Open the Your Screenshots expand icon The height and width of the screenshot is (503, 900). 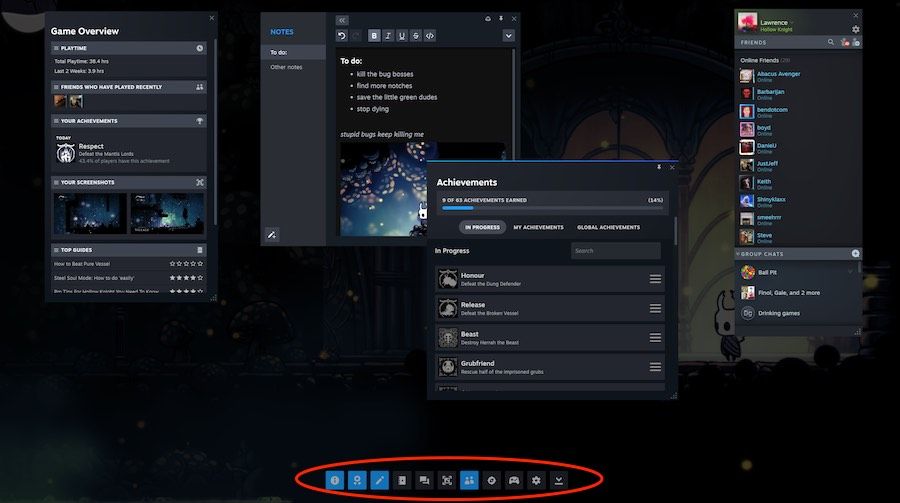199,183
